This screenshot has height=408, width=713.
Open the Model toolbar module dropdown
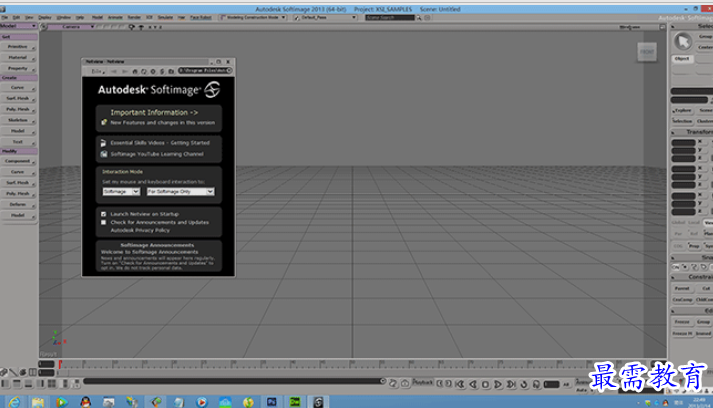click(19, 26)
